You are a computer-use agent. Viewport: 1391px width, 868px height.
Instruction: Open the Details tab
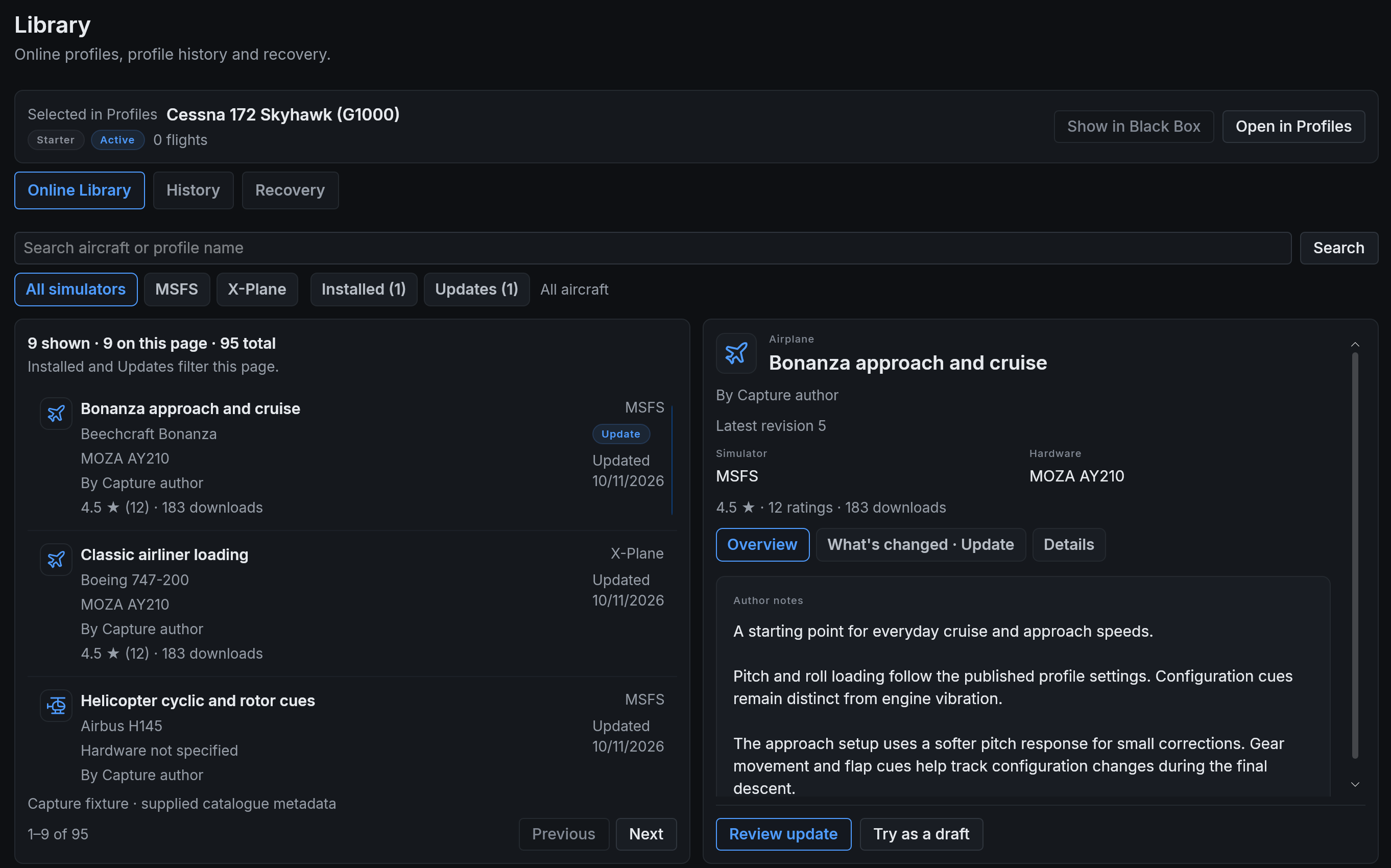coord(1068,544)
